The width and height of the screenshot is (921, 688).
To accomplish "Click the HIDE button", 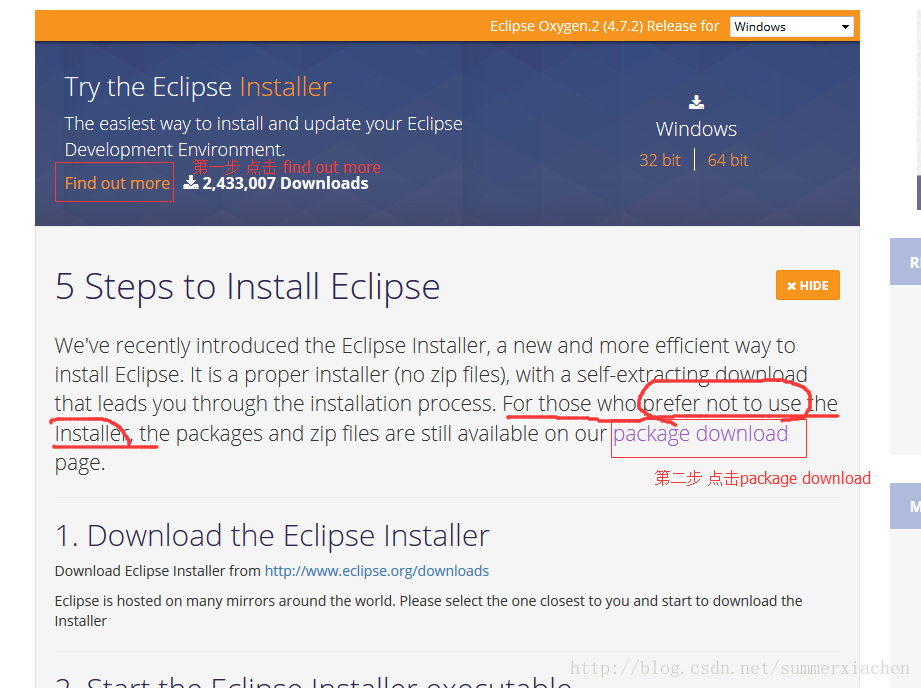I will tap(808, 285).
